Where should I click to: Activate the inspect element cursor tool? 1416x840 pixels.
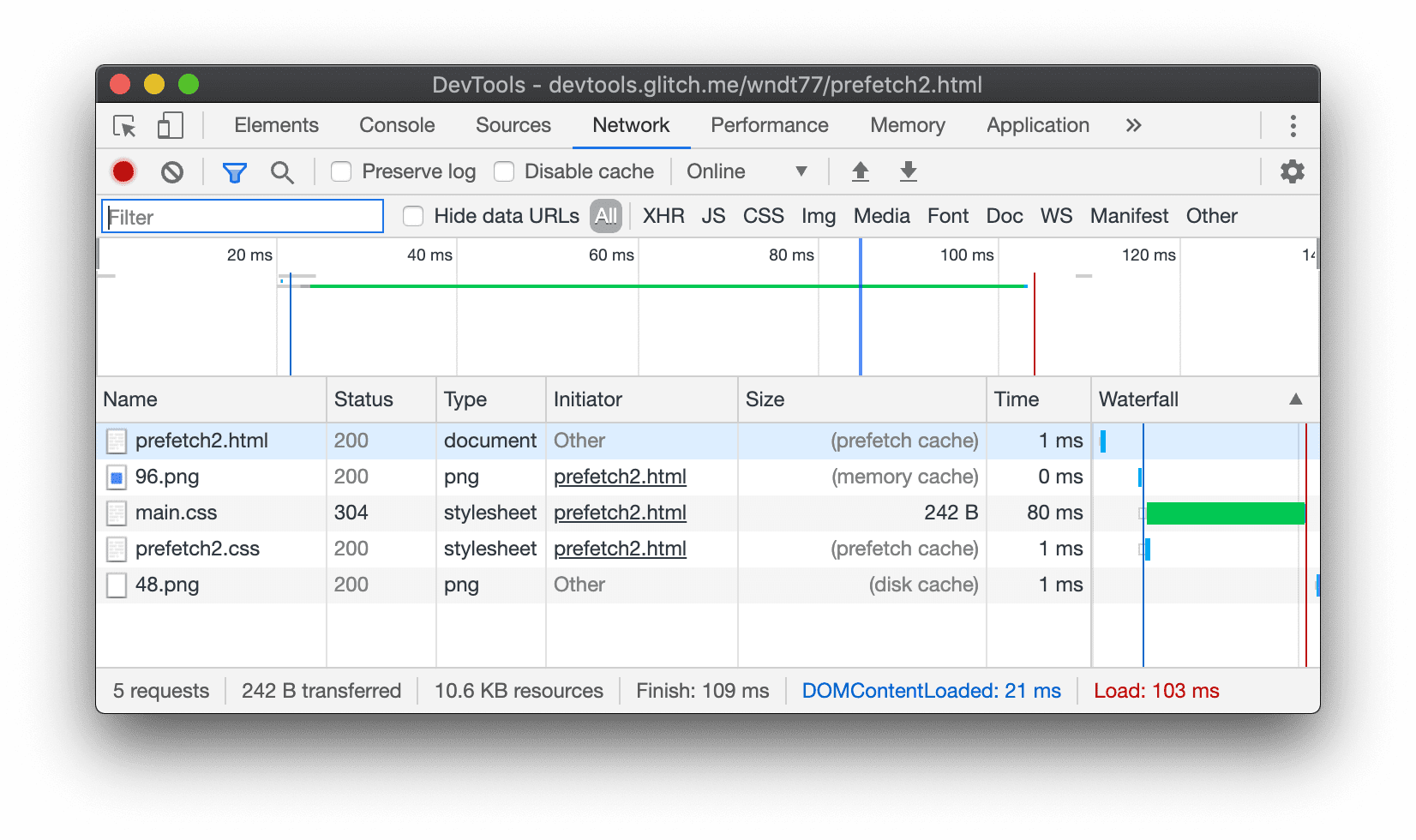click(x=124, y=125)
